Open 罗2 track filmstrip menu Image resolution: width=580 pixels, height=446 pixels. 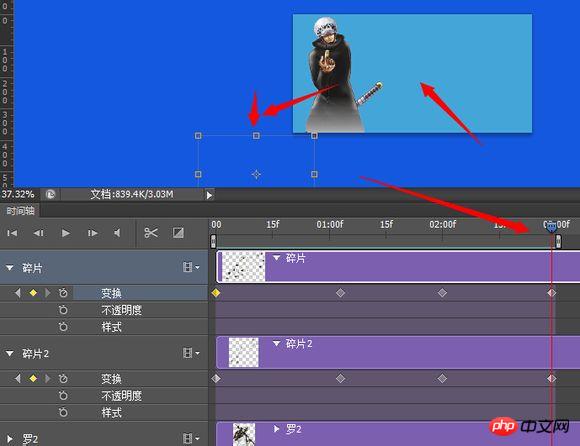click(191, 439)
